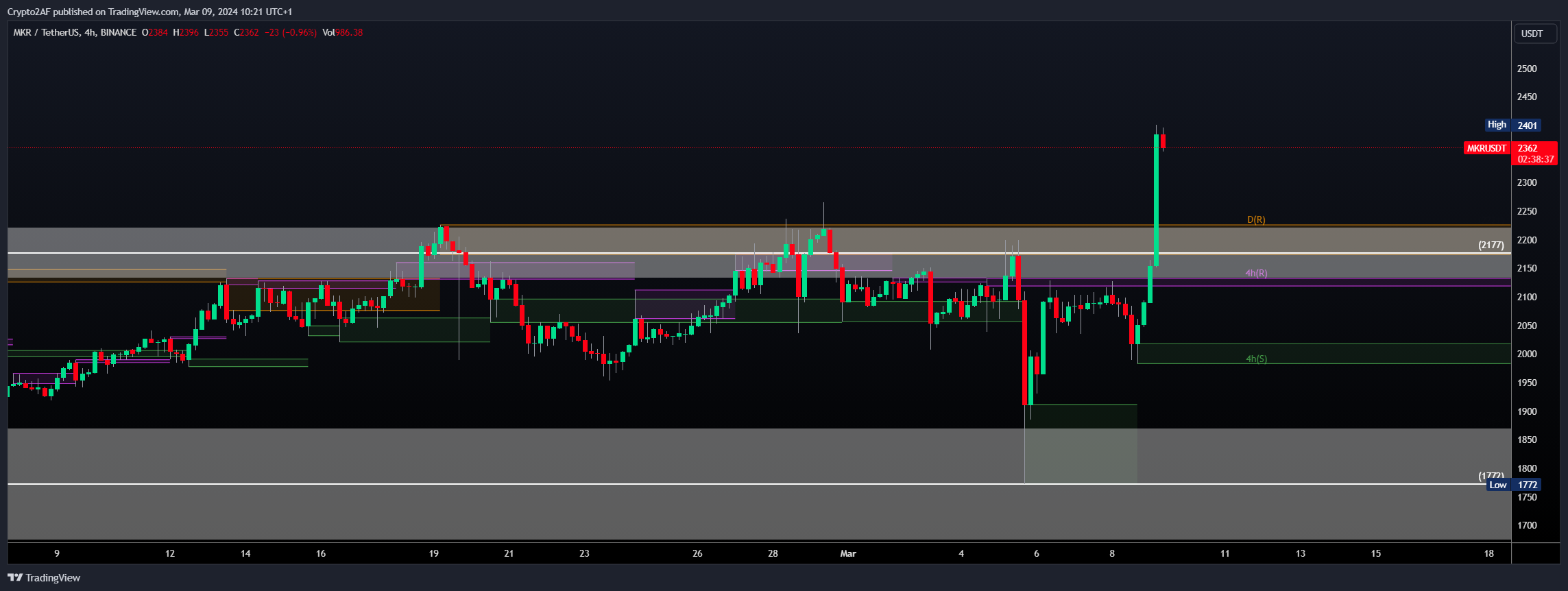This screenshot has height=591, width=1568.
Task: Click the Crypto2AF published header text
Action: tap(149, 12)
